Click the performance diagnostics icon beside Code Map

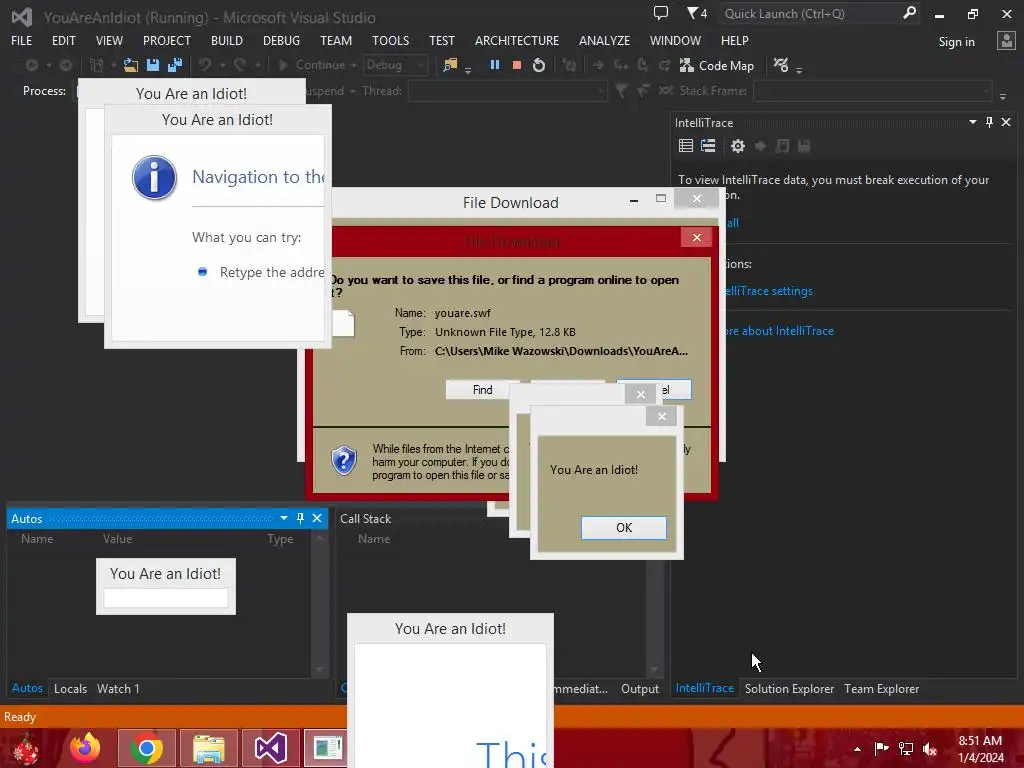(781, 65)
